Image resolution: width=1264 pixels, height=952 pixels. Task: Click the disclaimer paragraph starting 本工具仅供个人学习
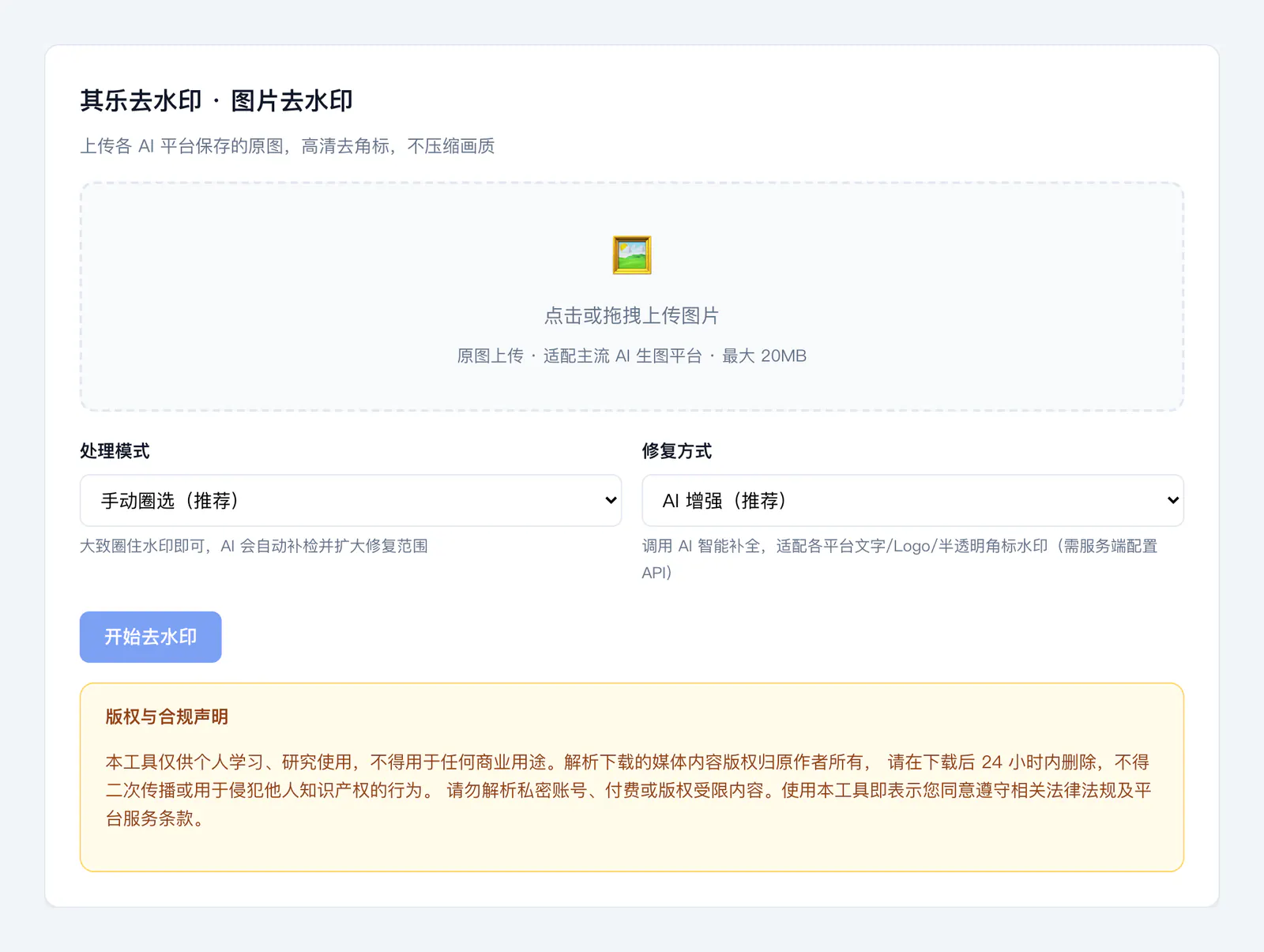click(x=629, y=790)
